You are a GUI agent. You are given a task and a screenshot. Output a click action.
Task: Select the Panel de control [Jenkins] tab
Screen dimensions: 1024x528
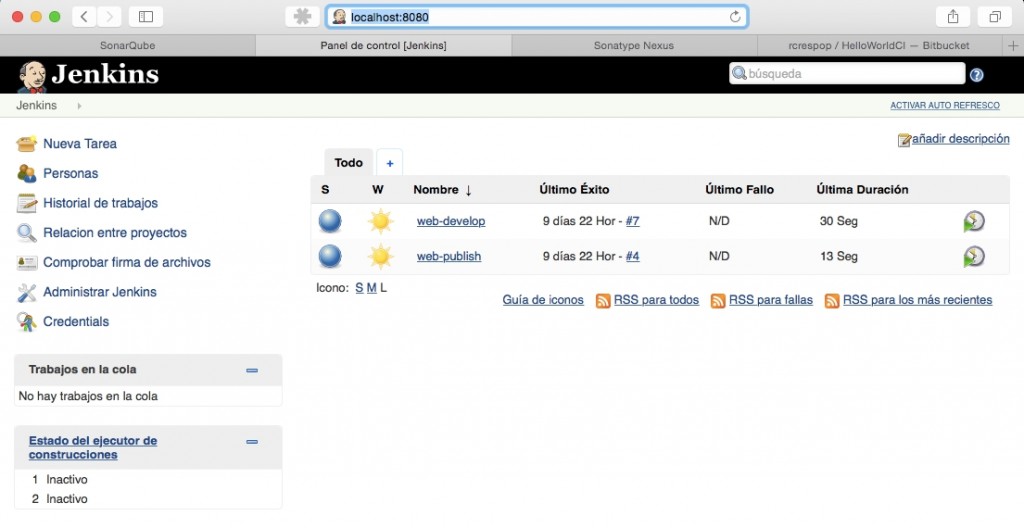tap(383, 46)
